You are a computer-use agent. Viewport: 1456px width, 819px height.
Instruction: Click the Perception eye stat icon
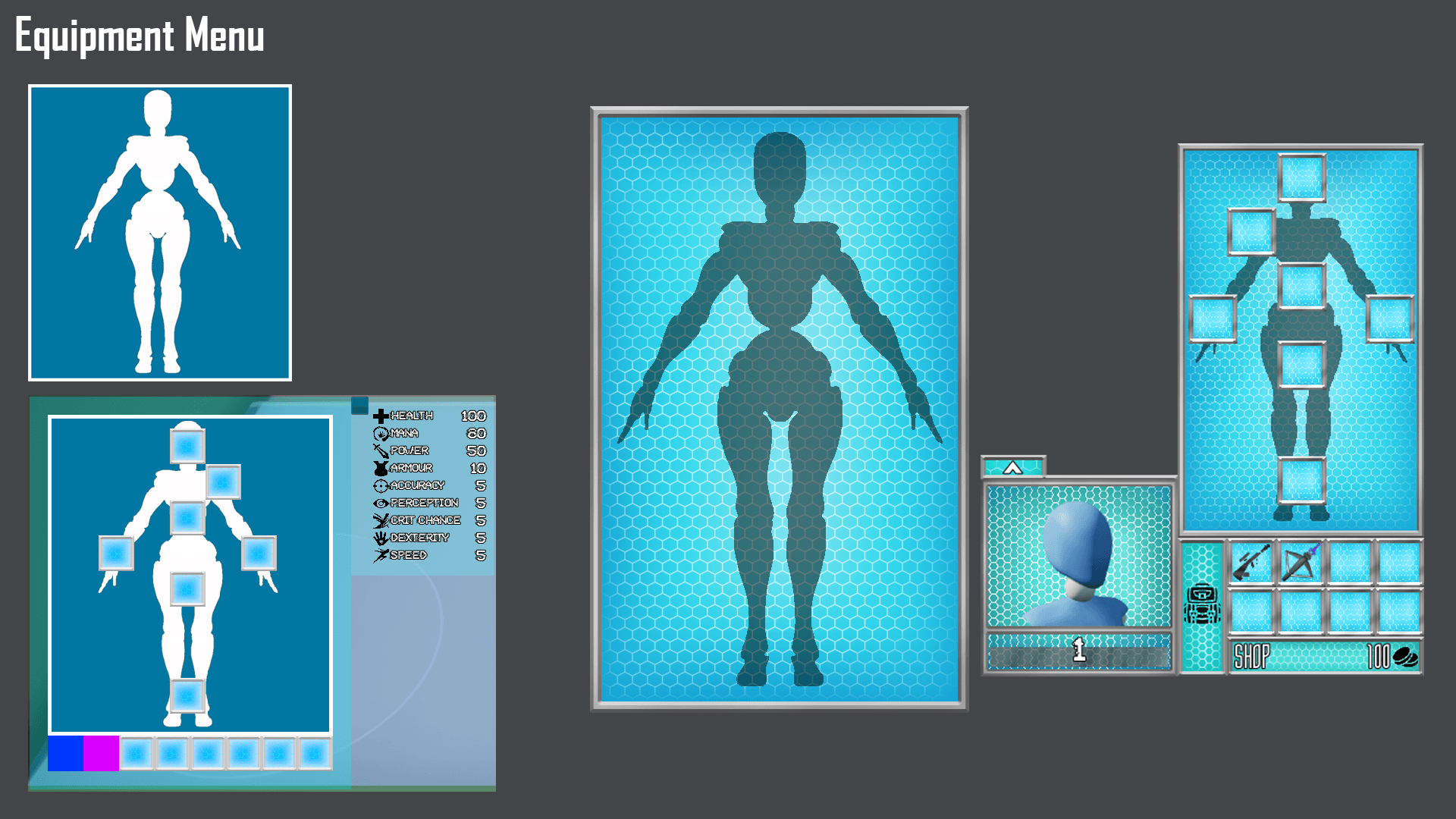pos(381,504)
